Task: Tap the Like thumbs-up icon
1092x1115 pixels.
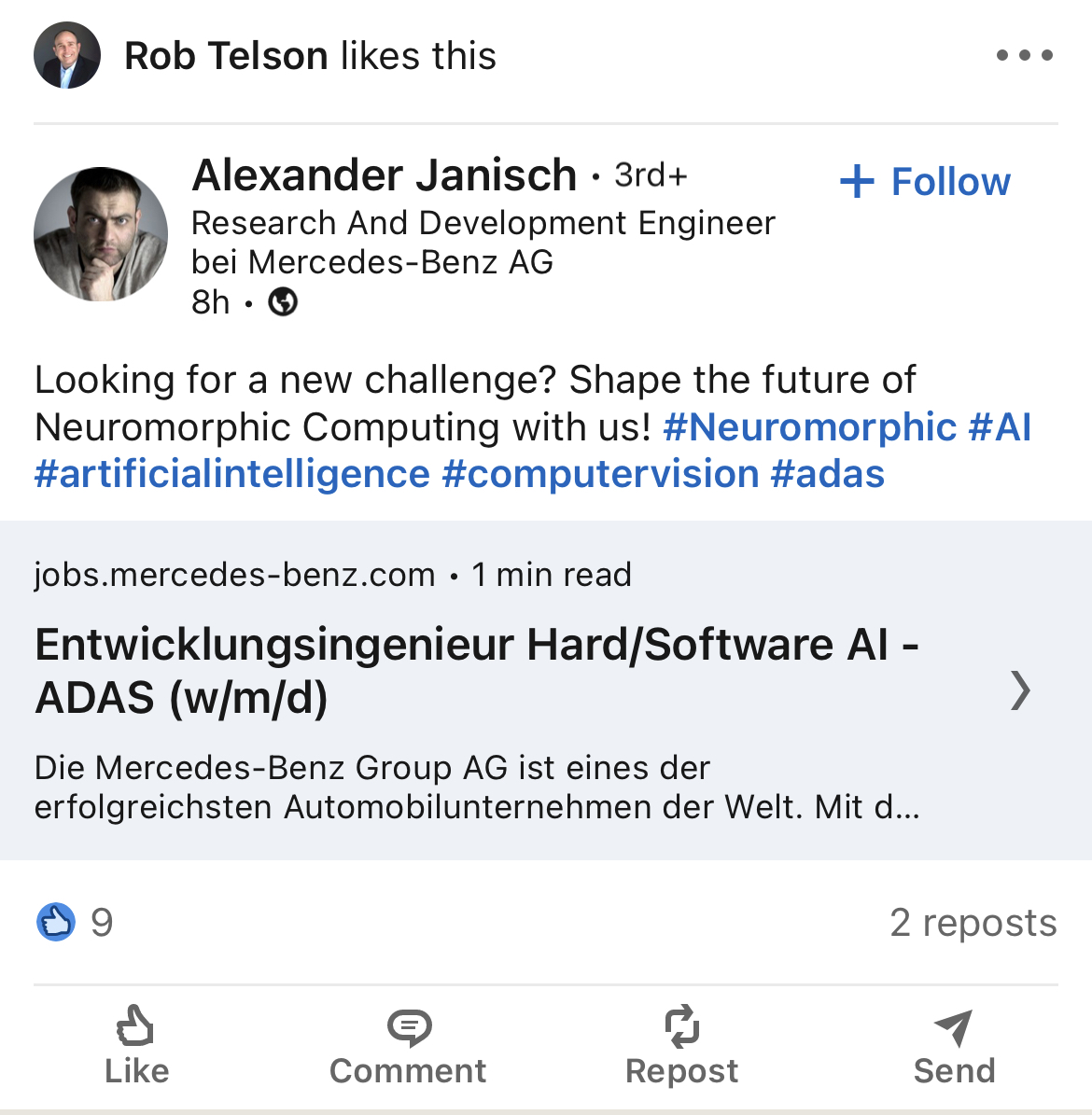Action: tap(135, 1026)
